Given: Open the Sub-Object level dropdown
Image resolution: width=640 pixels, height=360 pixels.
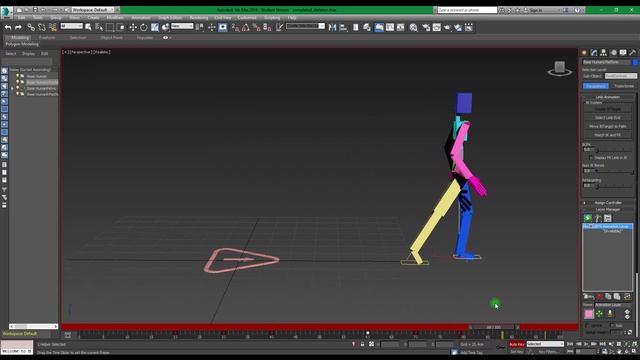Looking at the screenshot, I should (x=620, y=76).
